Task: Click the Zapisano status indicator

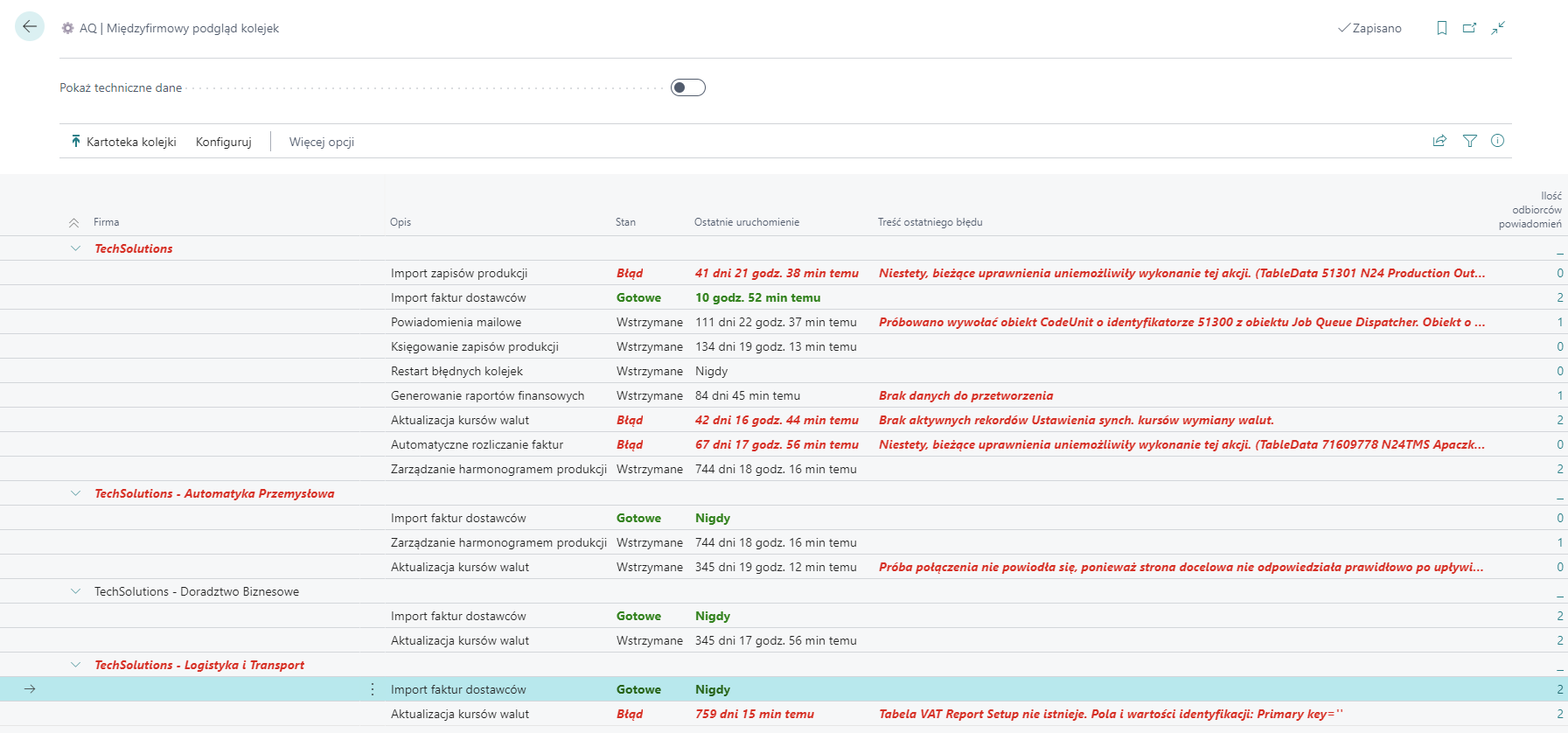Action: click(1369, 28)
